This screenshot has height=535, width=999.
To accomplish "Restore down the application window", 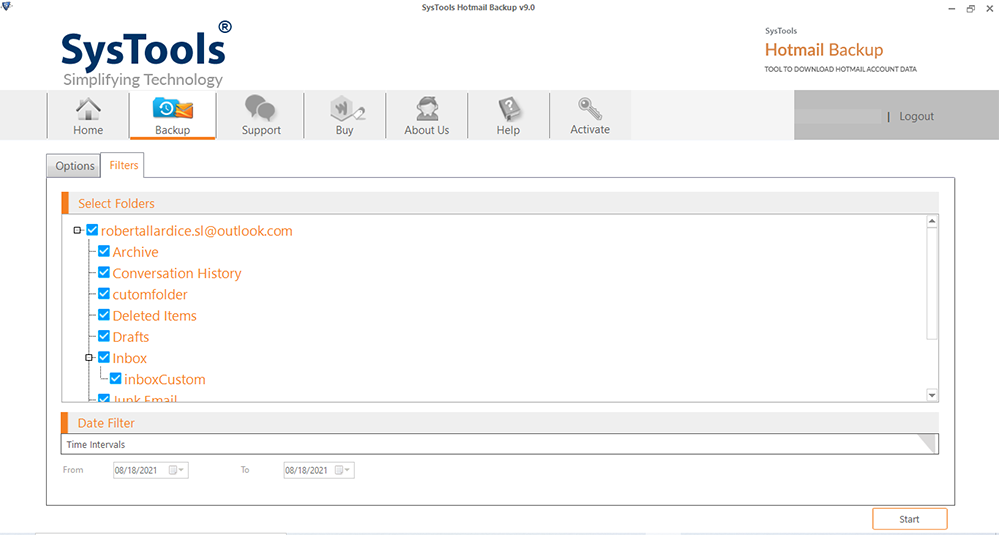I will coord(970,8).
